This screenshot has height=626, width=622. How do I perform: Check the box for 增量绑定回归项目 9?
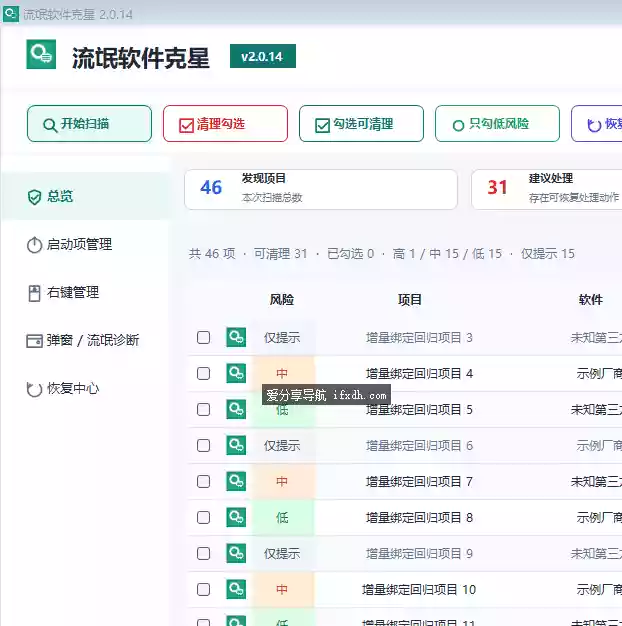[x=204, y=553]
